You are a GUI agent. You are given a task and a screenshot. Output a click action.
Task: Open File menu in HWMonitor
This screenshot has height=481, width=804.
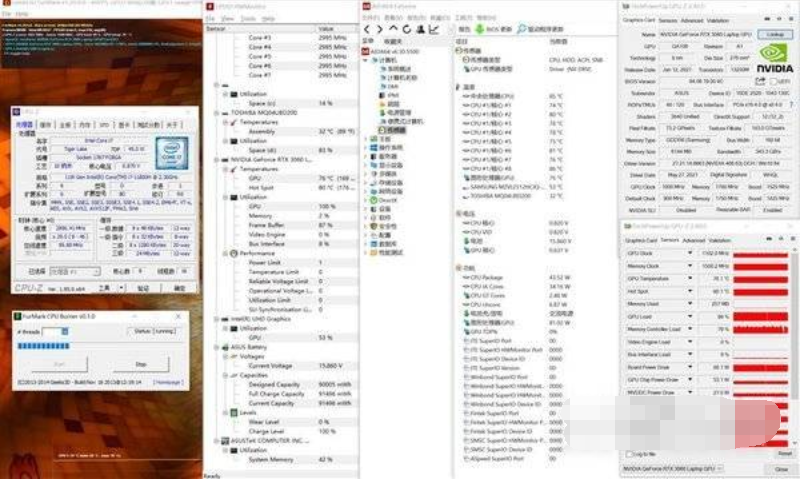[210, 18]
